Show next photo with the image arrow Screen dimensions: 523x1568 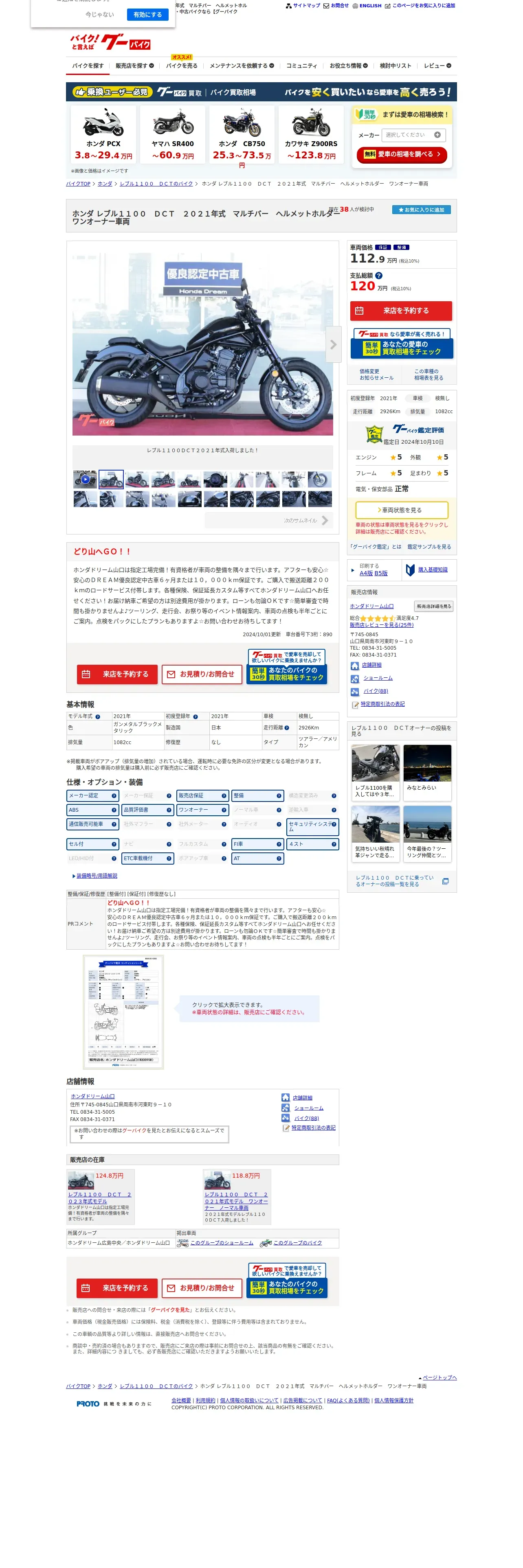point(333,344)
